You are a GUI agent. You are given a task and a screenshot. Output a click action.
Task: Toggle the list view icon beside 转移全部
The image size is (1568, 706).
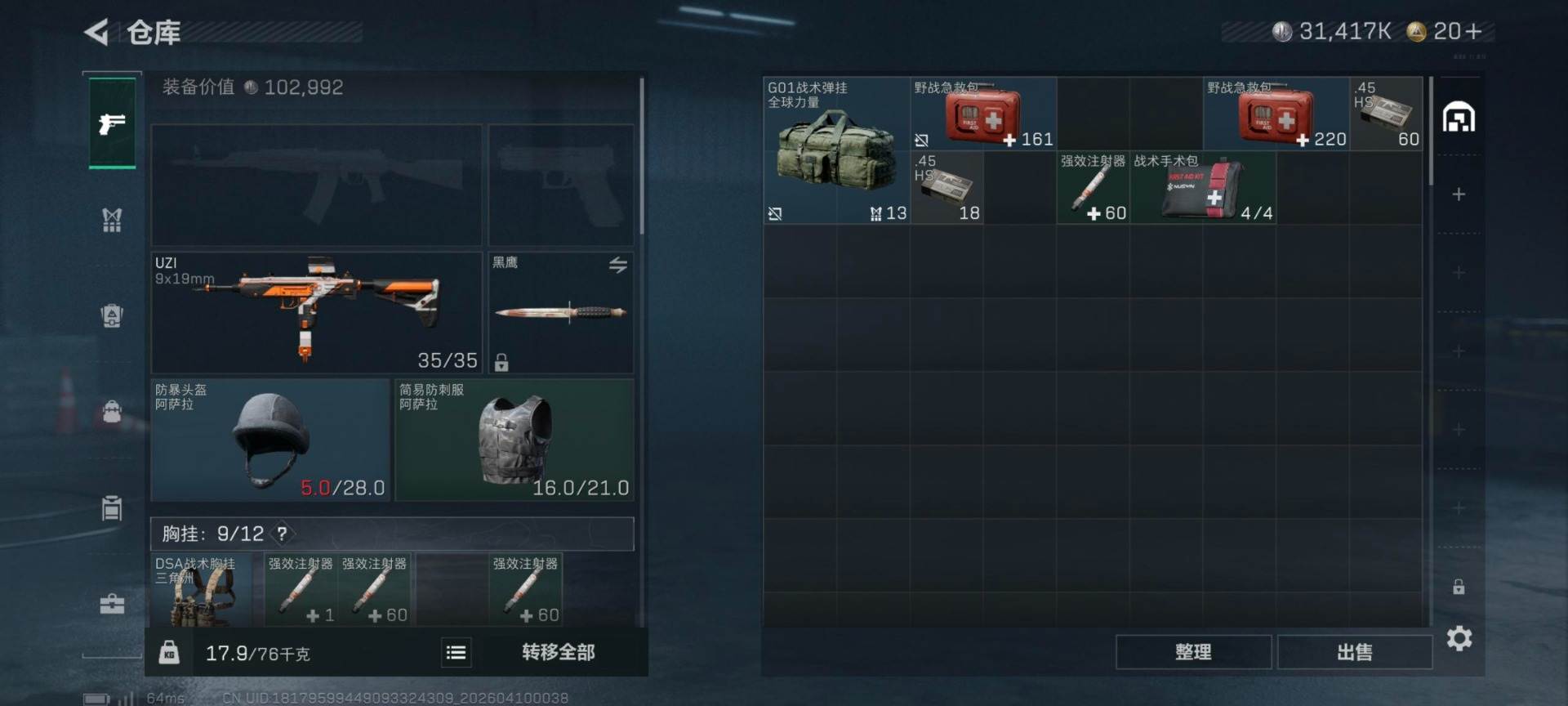457,652
